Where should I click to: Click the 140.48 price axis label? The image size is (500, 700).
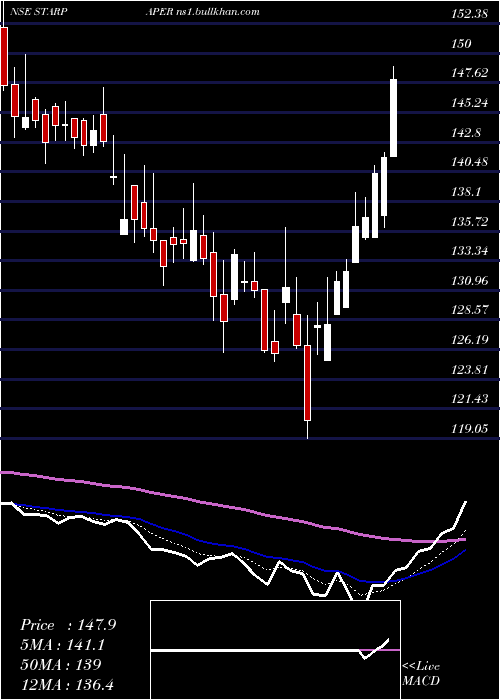(470, 162)
